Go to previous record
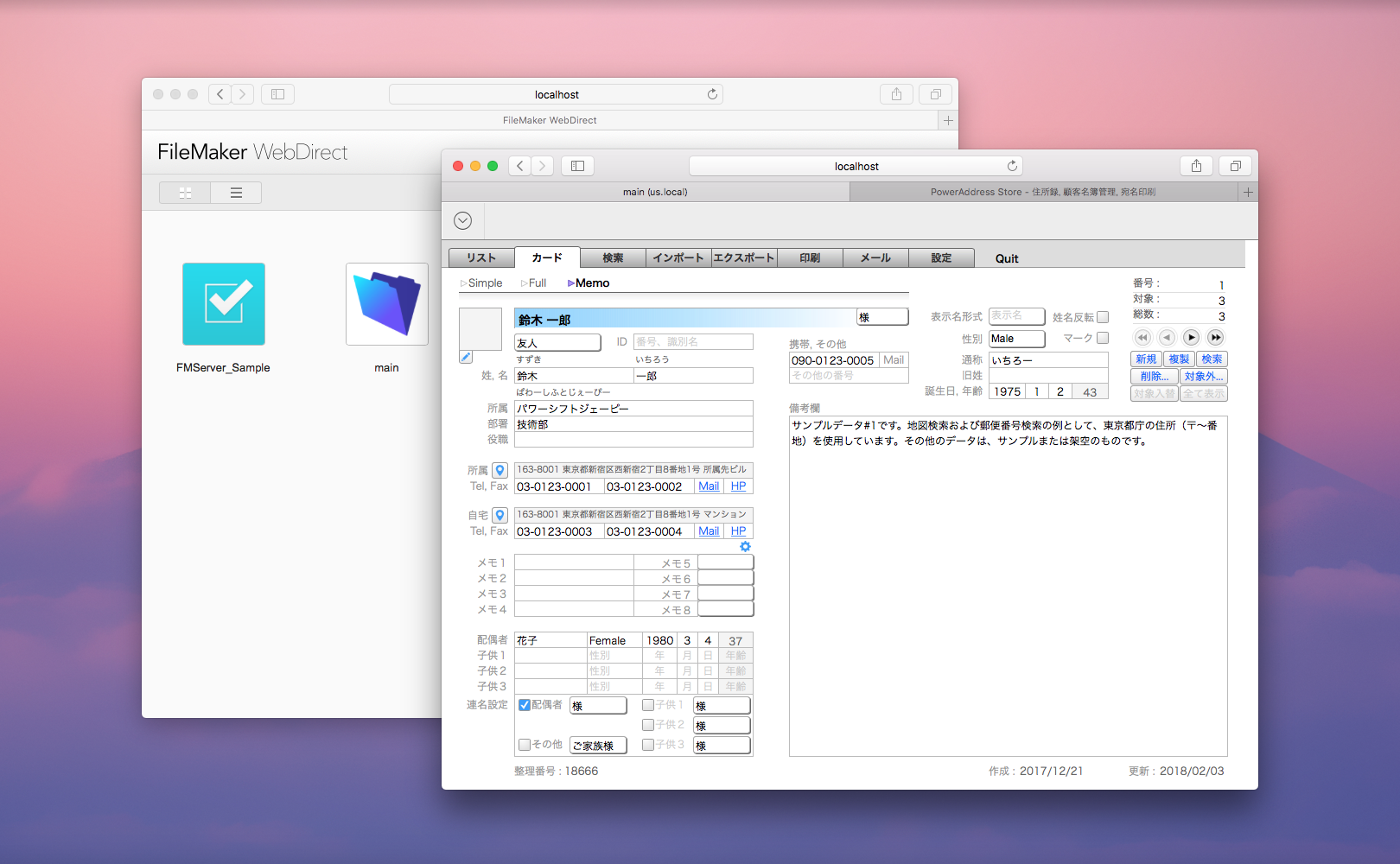The height and width of the screenshot is (864, 1400). 1167,338
